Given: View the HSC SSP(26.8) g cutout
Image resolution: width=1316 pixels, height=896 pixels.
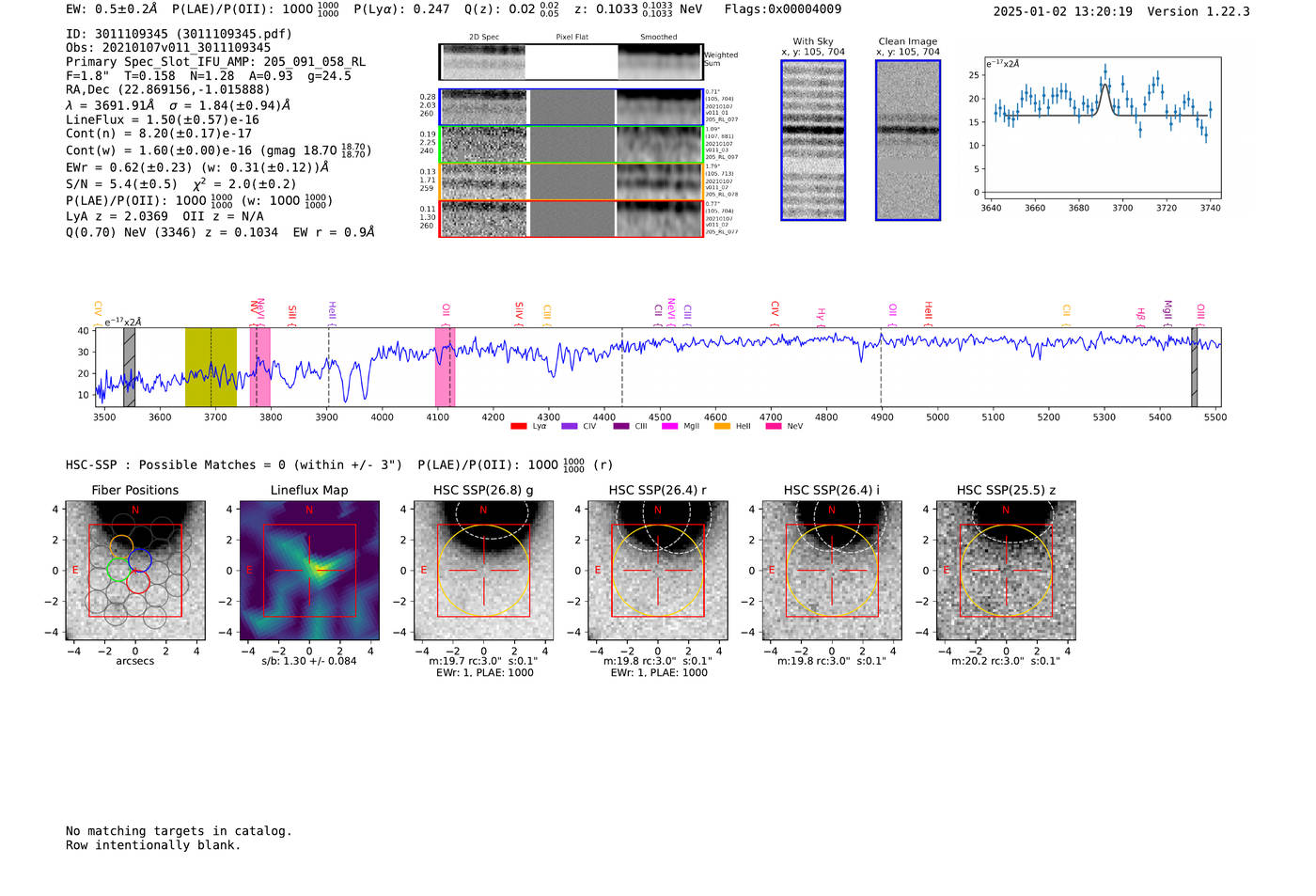Looking at the screenshot, I should [484, 570].
